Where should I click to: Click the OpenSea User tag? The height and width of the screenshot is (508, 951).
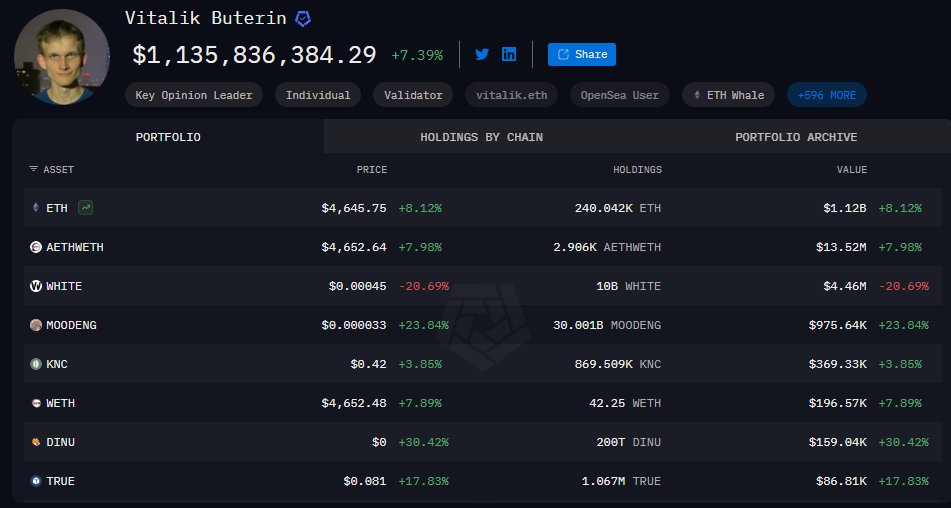(x=619, y=95)
